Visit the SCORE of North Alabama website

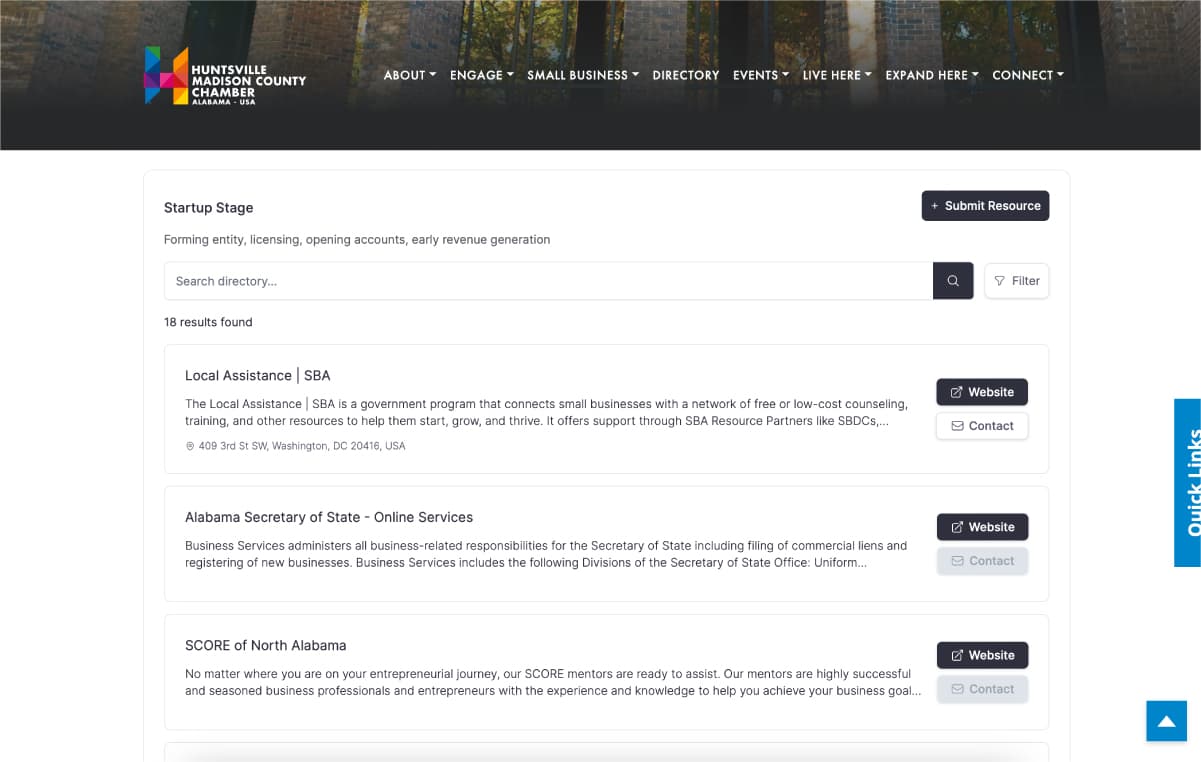point(982,655)
